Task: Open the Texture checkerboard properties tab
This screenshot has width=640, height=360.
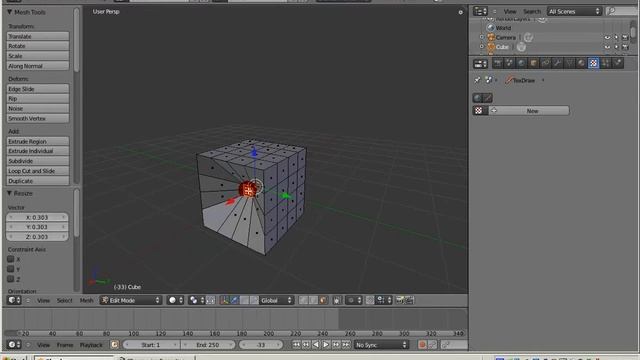Action: [593, 63]
